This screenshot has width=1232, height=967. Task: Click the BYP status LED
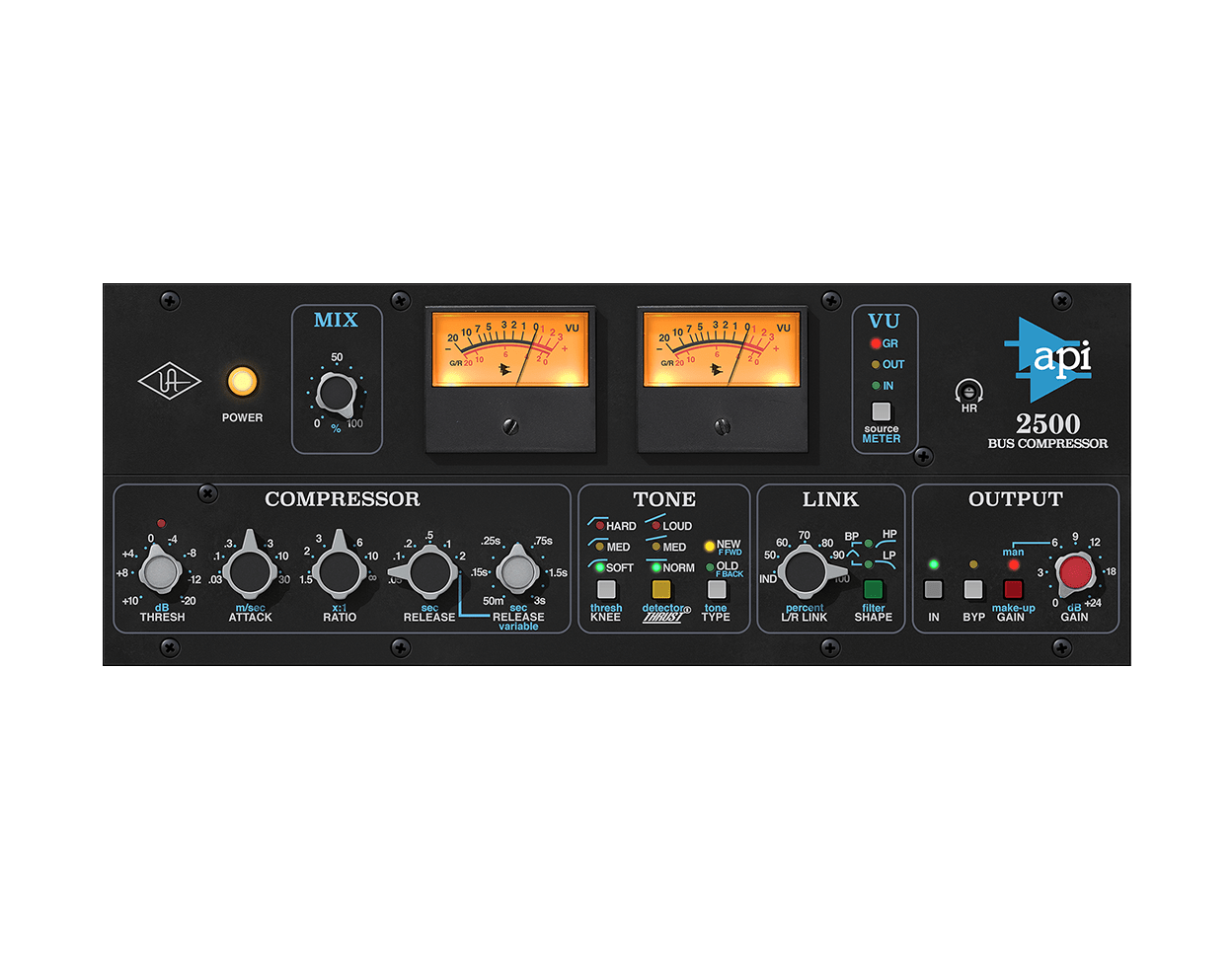(x=973, y=564)
